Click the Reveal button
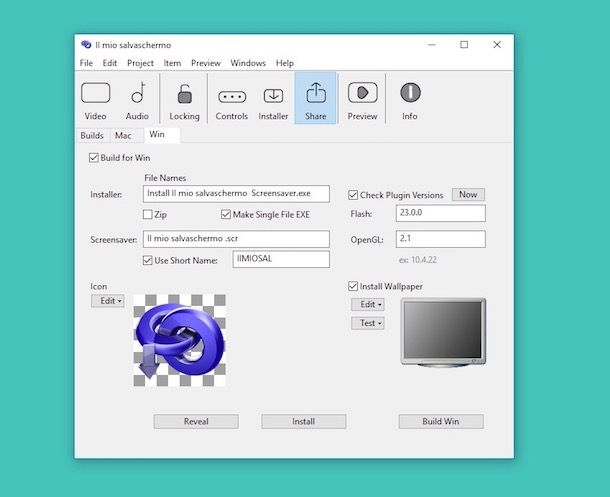The height and width of the screenshot is (497, 610). coord(196,421)
